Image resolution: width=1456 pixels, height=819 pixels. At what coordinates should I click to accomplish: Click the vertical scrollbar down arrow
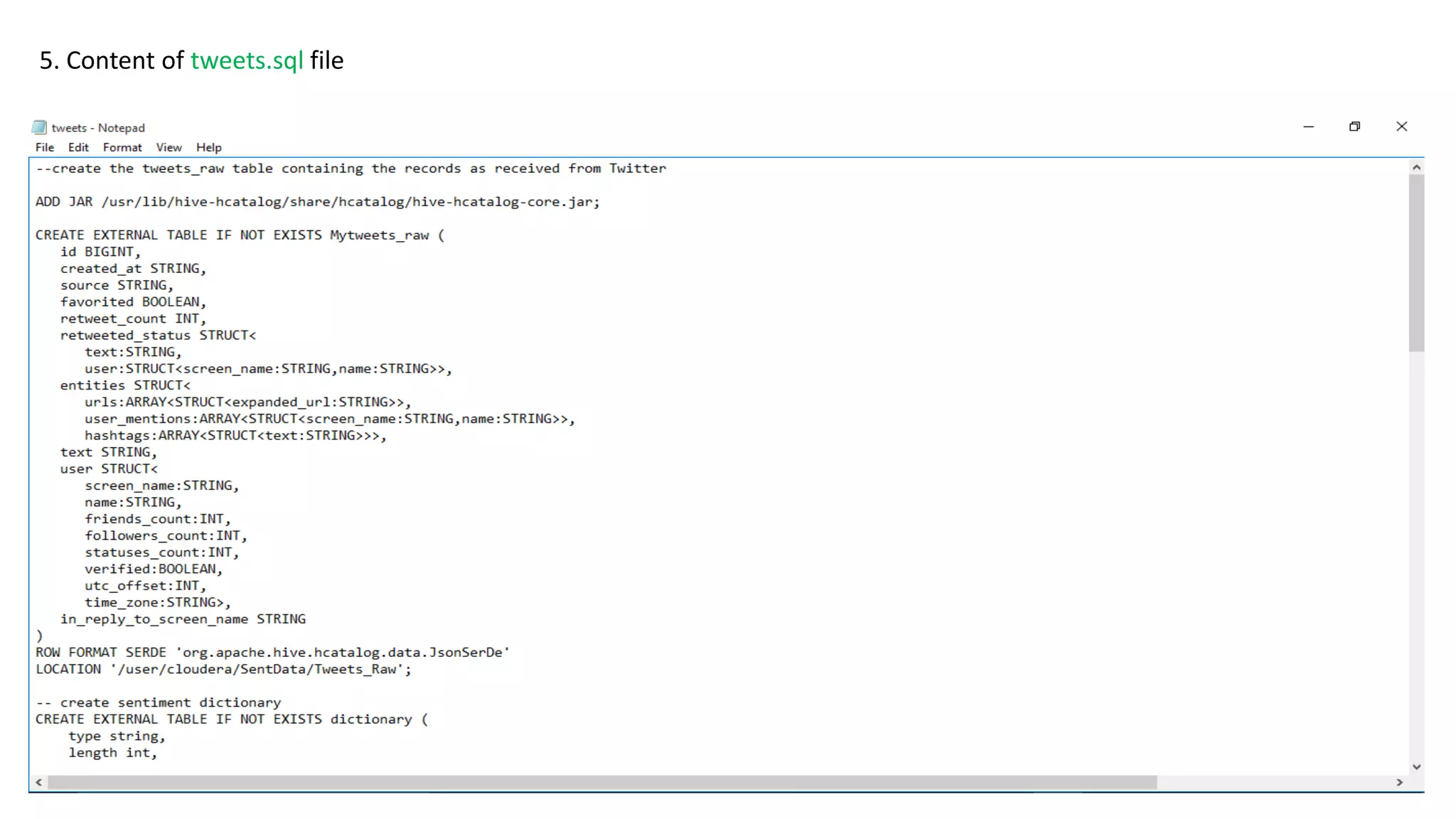click(1416, 766)
